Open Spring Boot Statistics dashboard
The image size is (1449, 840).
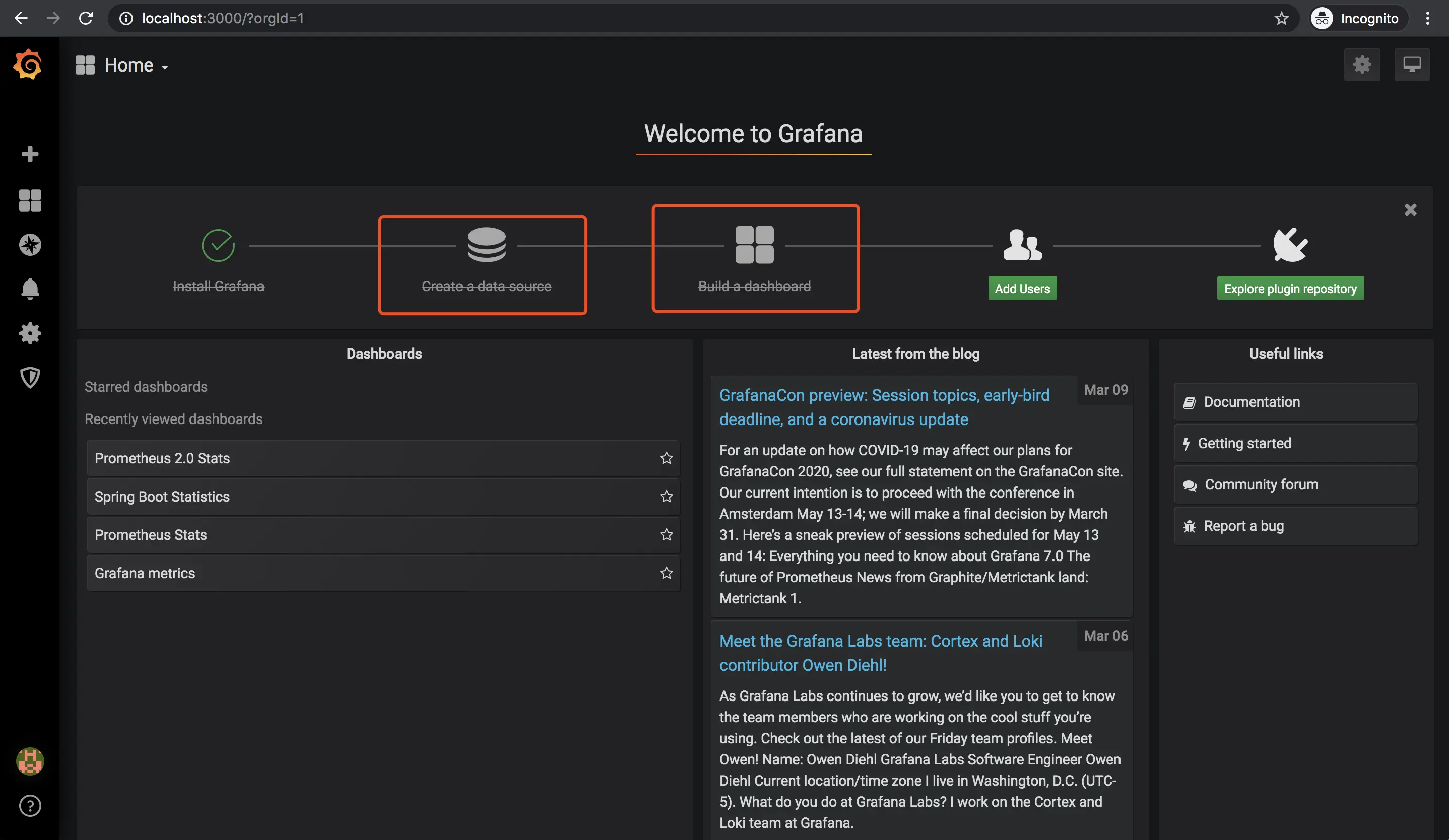[383, 497]
